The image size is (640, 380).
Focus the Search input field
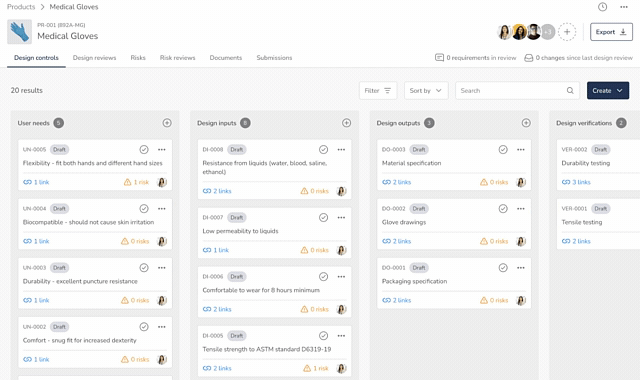click(x=517, y=91)
